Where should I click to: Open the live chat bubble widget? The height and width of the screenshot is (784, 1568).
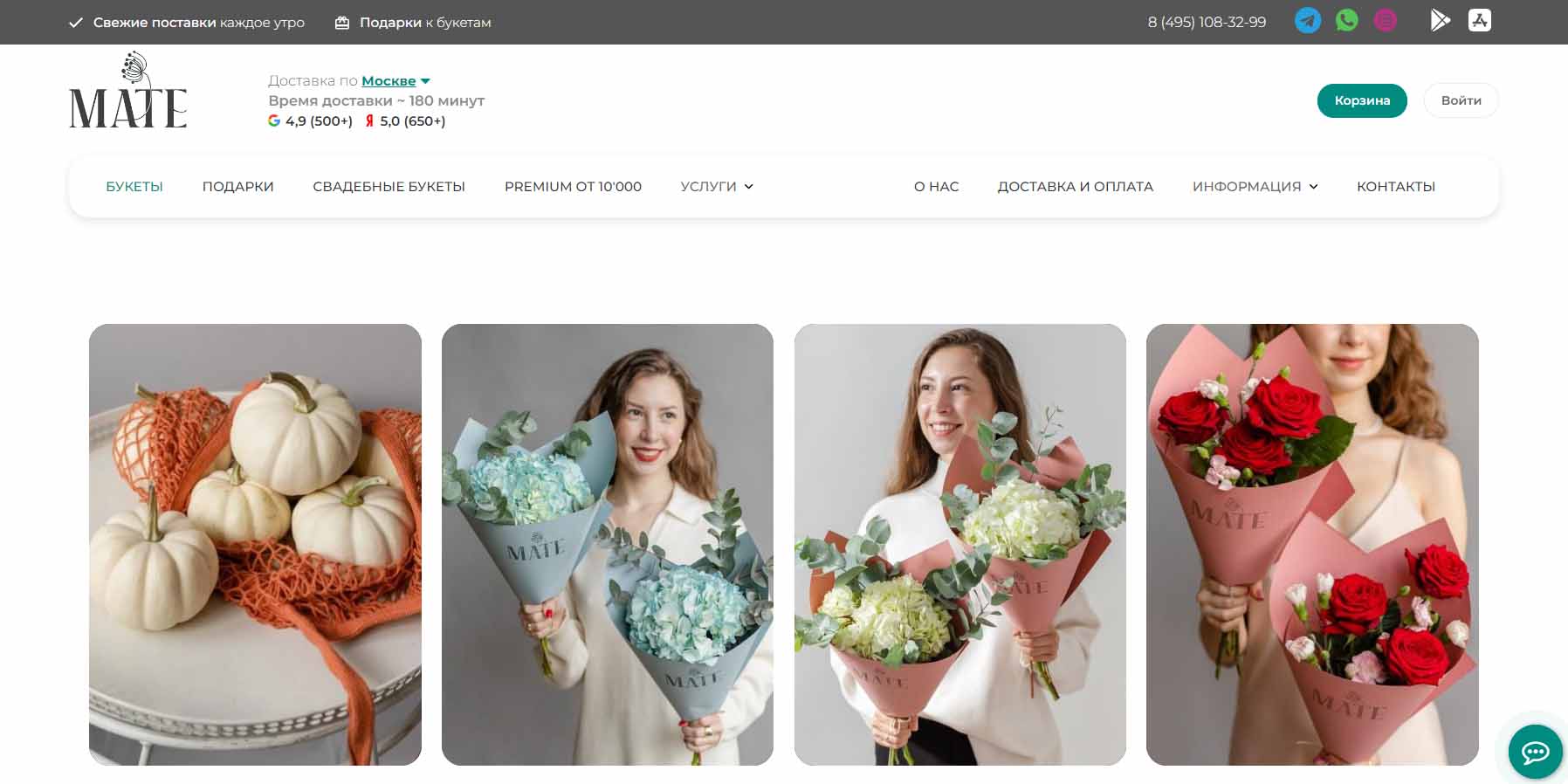pyautogui.click(x=1535, y=752)
